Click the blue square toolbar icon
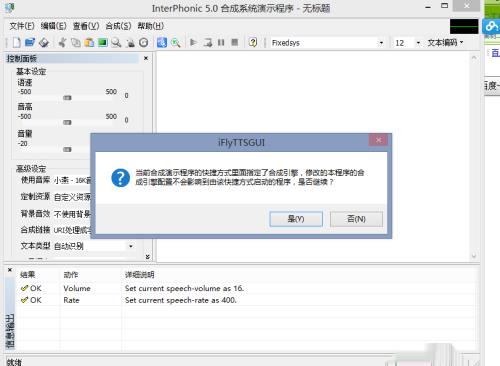 pyautogui.click(x=162, y=43)
